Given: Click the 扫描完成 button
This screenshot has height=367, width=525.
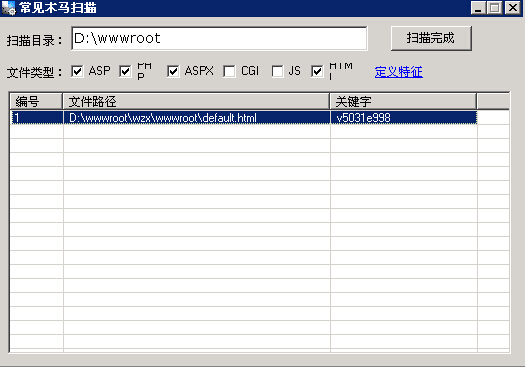Looking at the screenshot, I should 431,38.
